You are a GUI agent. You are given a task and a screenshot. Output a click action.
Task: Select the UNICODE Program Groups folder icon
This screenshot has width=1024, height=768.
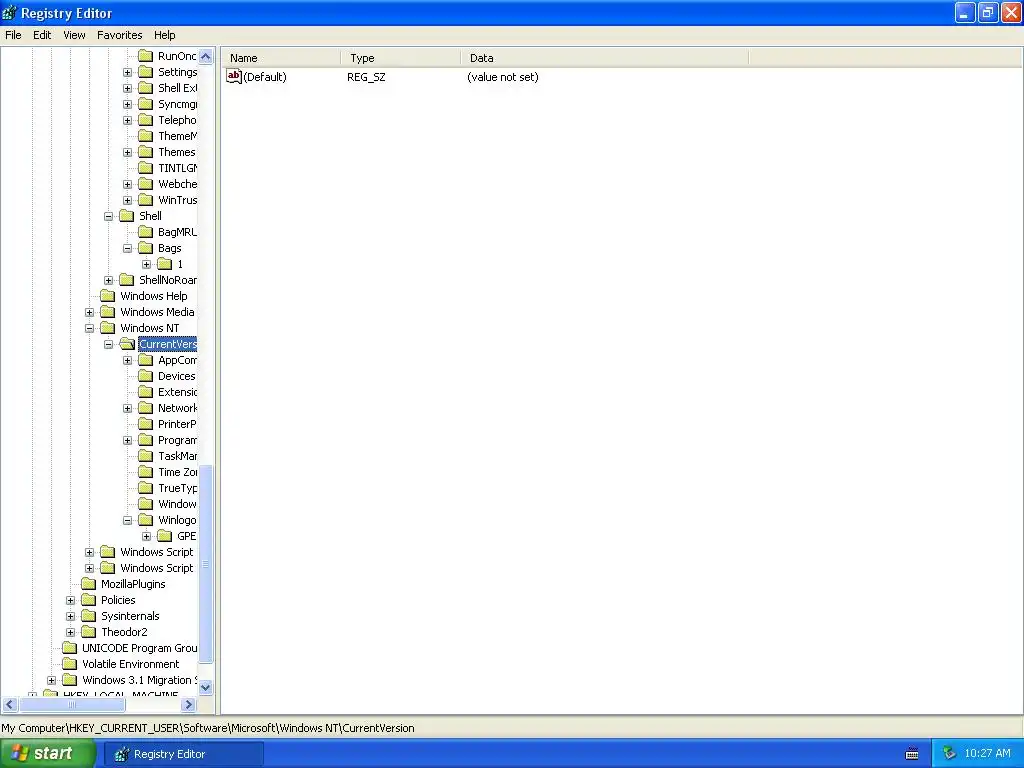coord(70,648)
